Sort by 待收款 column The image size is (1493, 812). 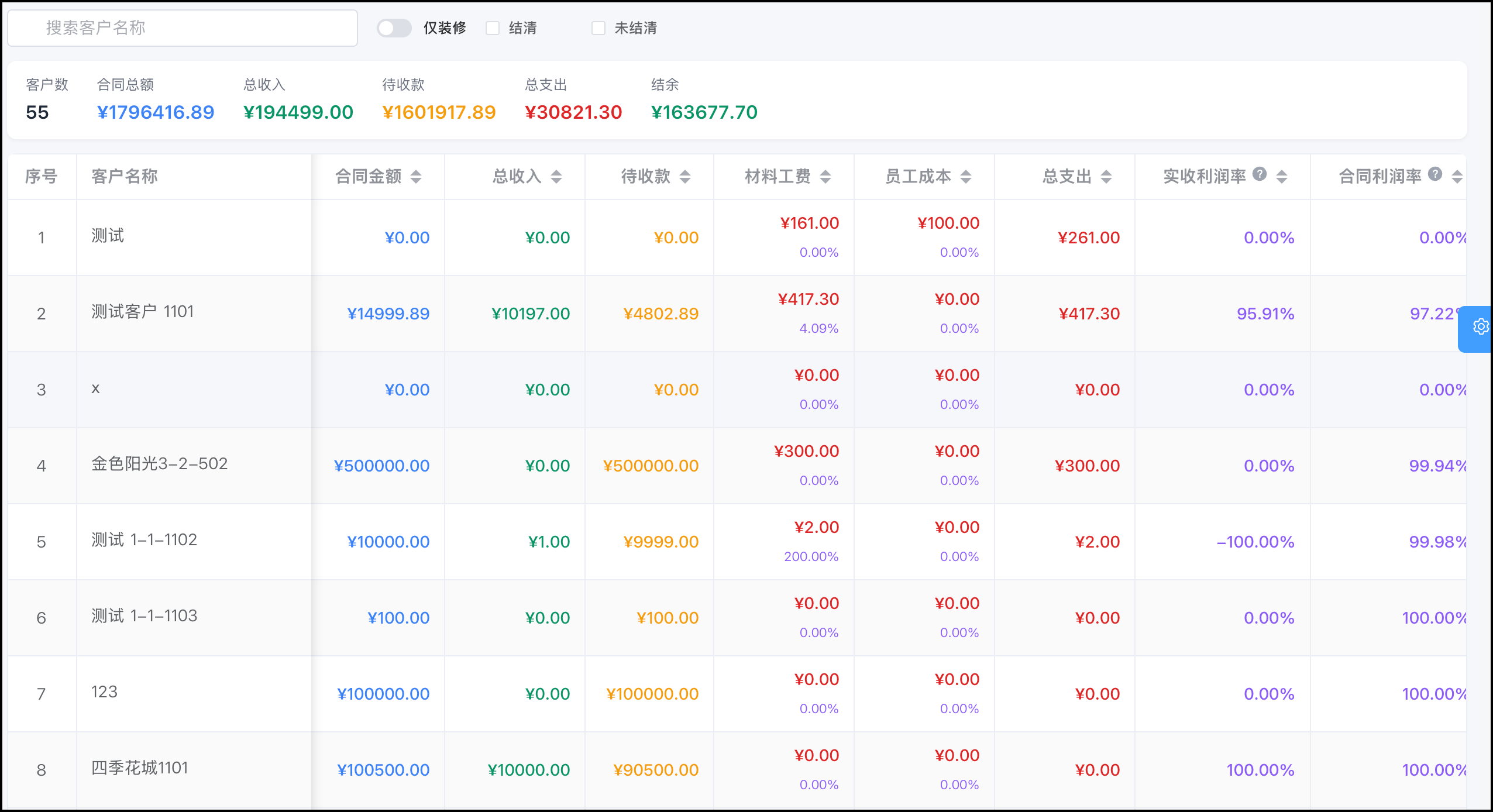coord(685,177)
